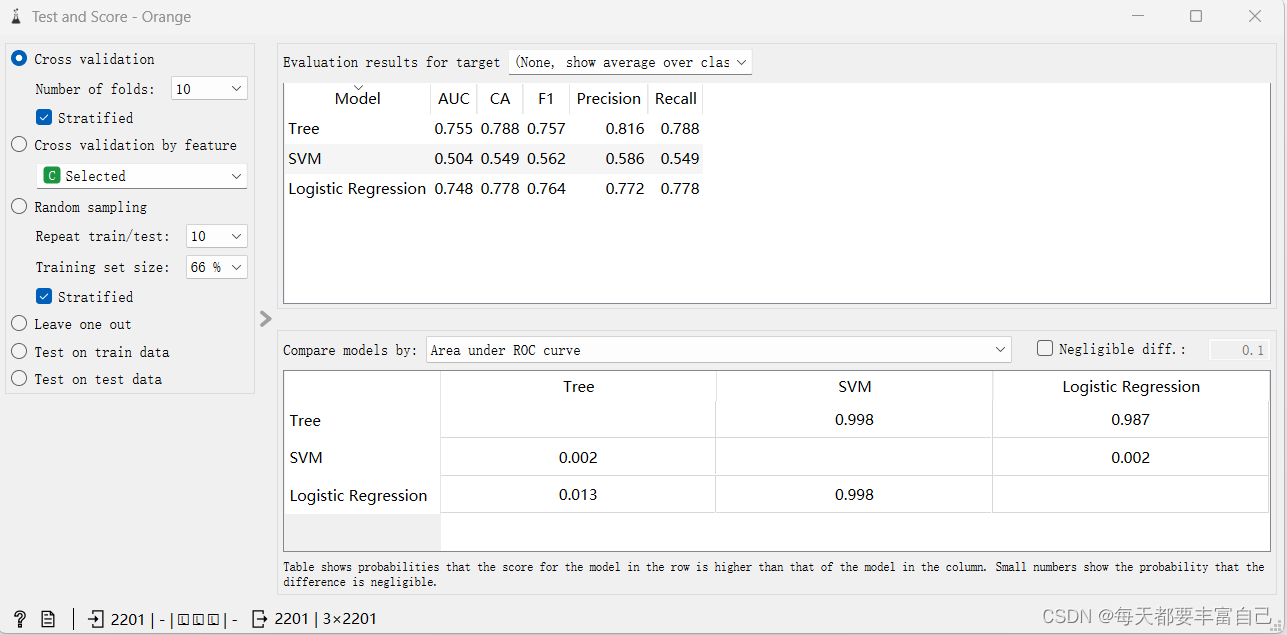
Task: Select Logistic Regression row in results
Action: (494, 188)
